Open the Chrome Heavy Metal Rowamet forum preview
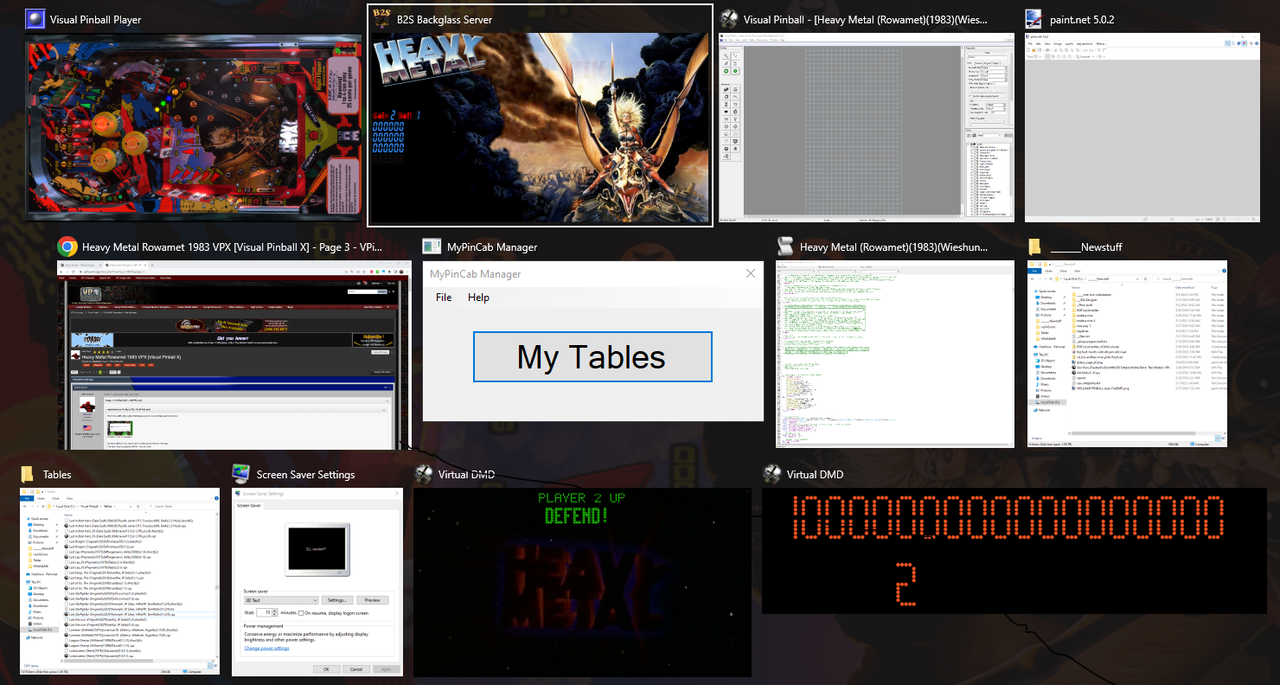Image resolution: width=1280 pixels, height=685 pixels. click(x=234, y=355)
